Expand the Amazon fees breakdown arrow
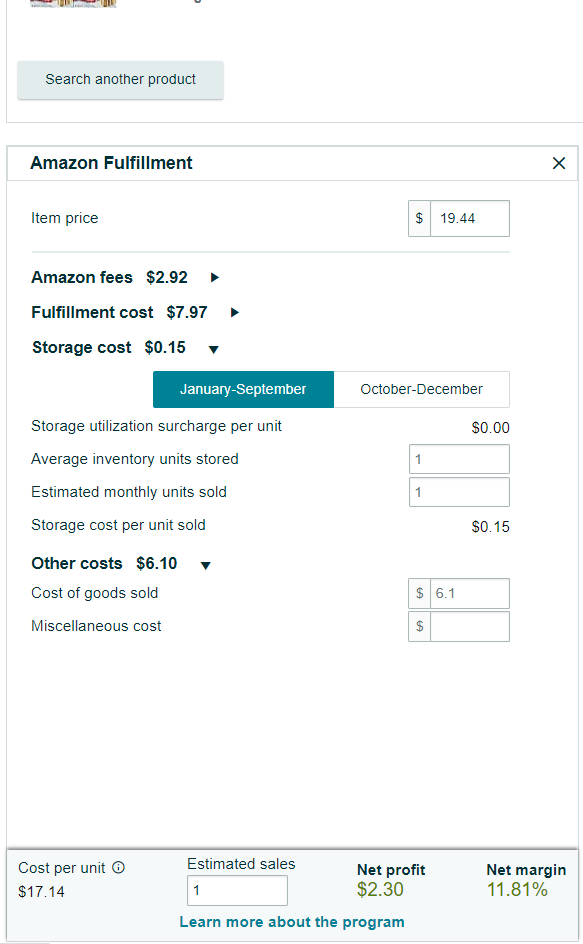The height and width of the screenshot is (944, 583). pos(215,278)
